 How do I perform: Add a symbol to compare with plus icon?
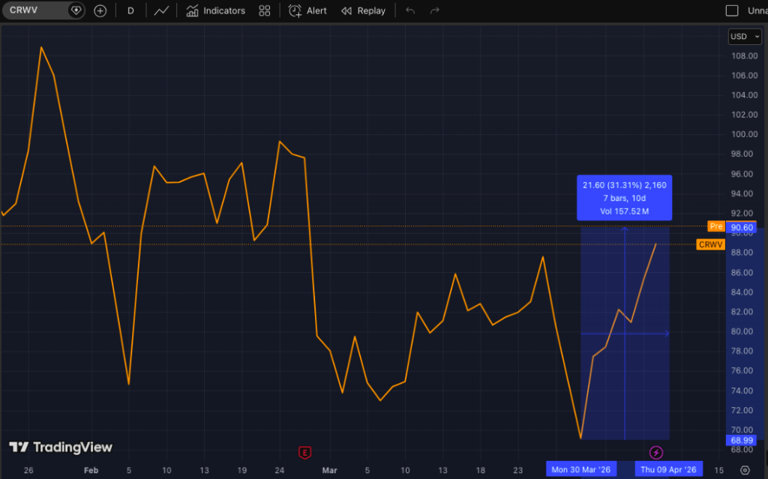[100, 11]
